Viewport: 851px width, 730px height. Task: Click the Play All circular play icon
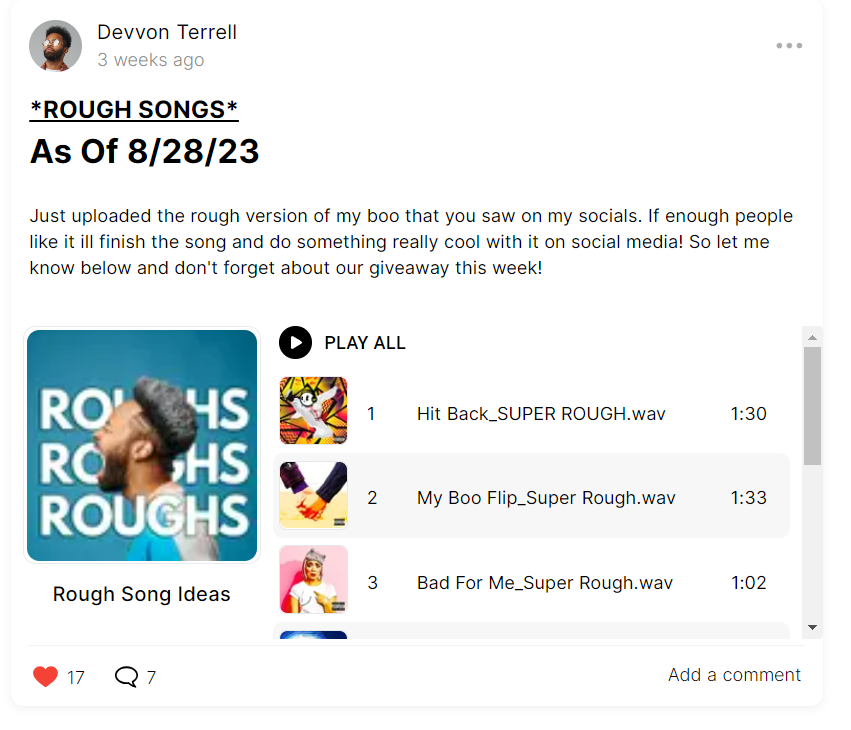(x=295, y=343)
